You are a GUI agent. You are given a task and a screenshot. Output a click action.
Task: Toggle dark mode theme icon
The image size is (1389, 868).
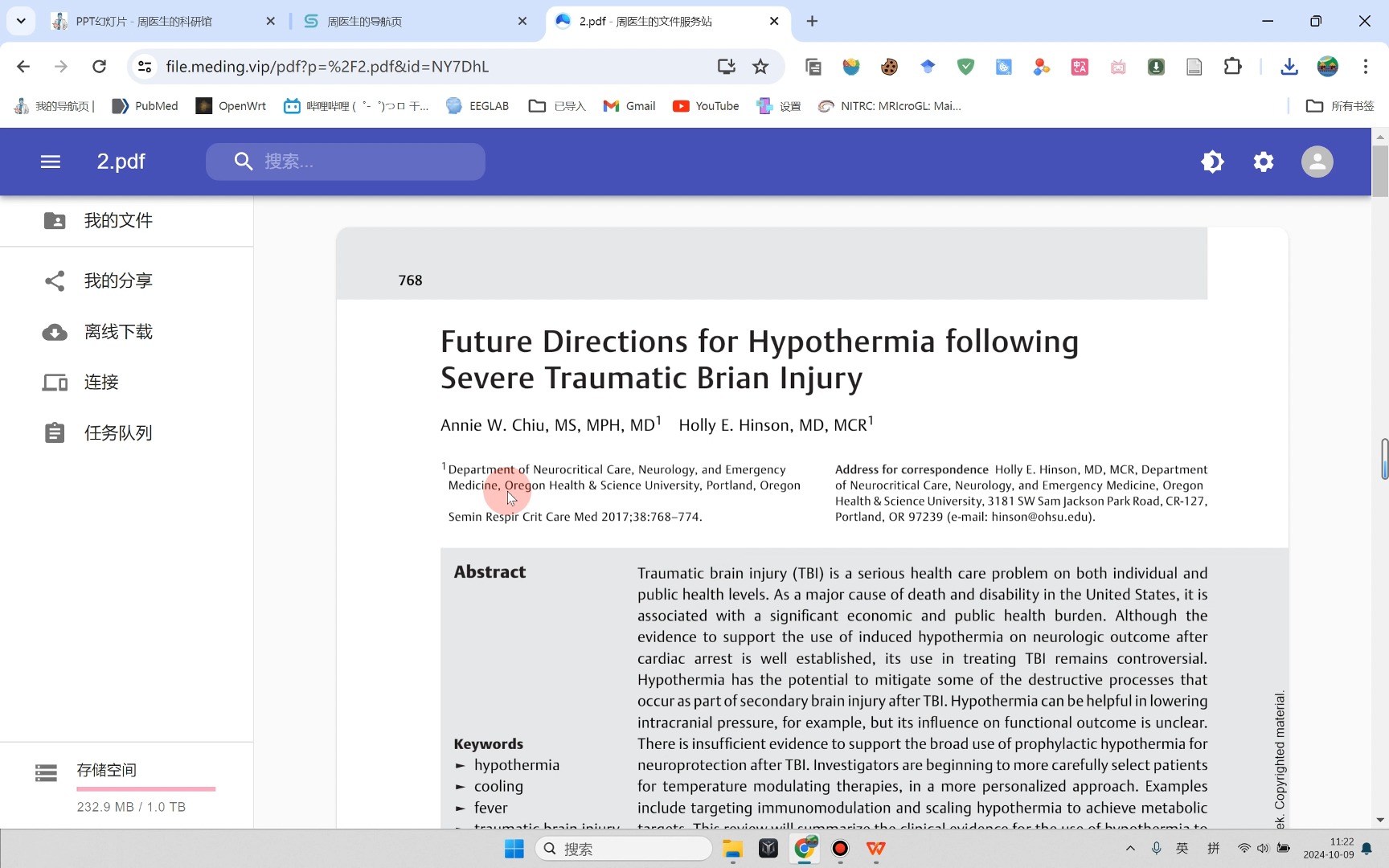(1212, 162)
